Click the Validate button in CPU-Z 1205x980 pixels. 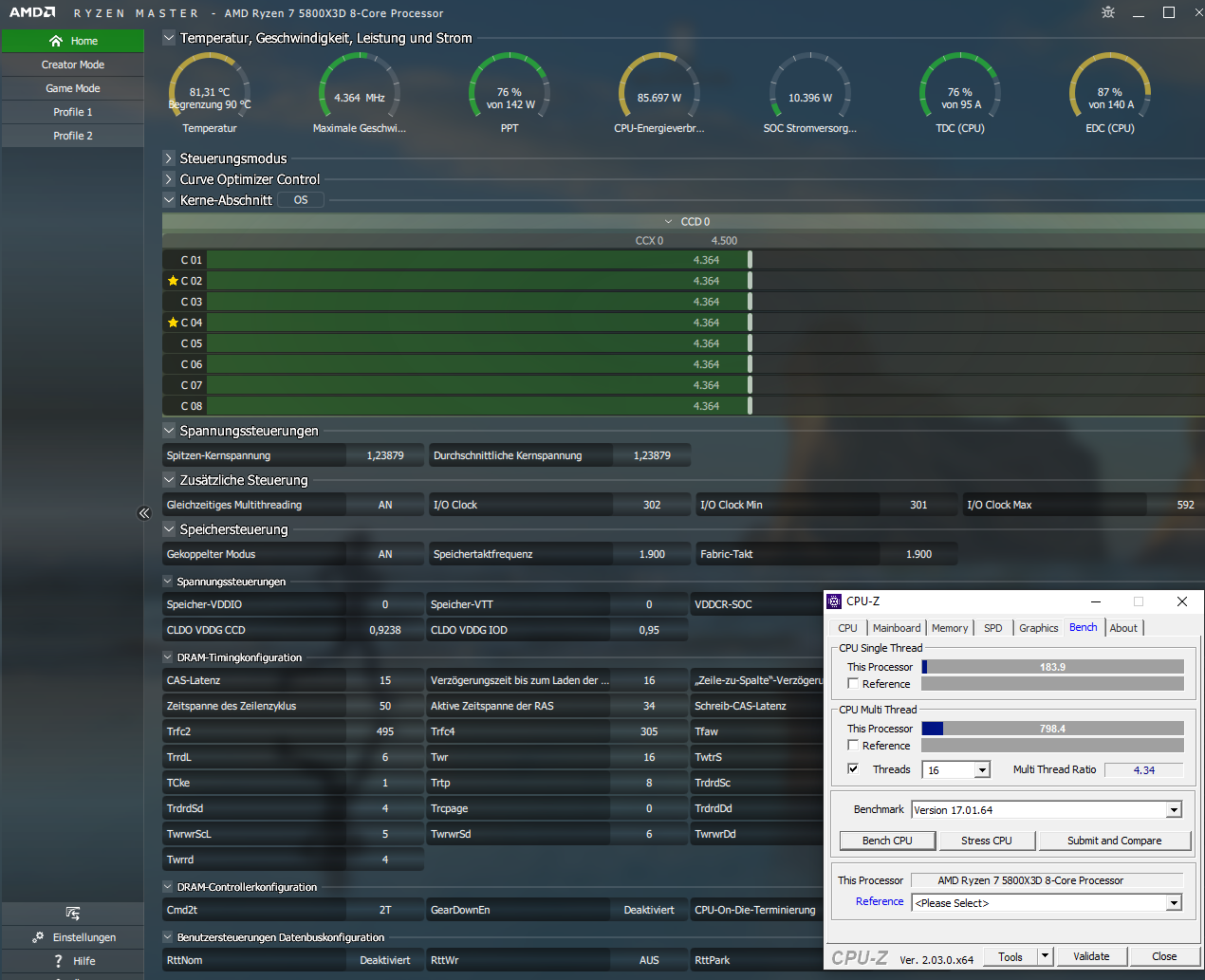(x=1091, y=956)
